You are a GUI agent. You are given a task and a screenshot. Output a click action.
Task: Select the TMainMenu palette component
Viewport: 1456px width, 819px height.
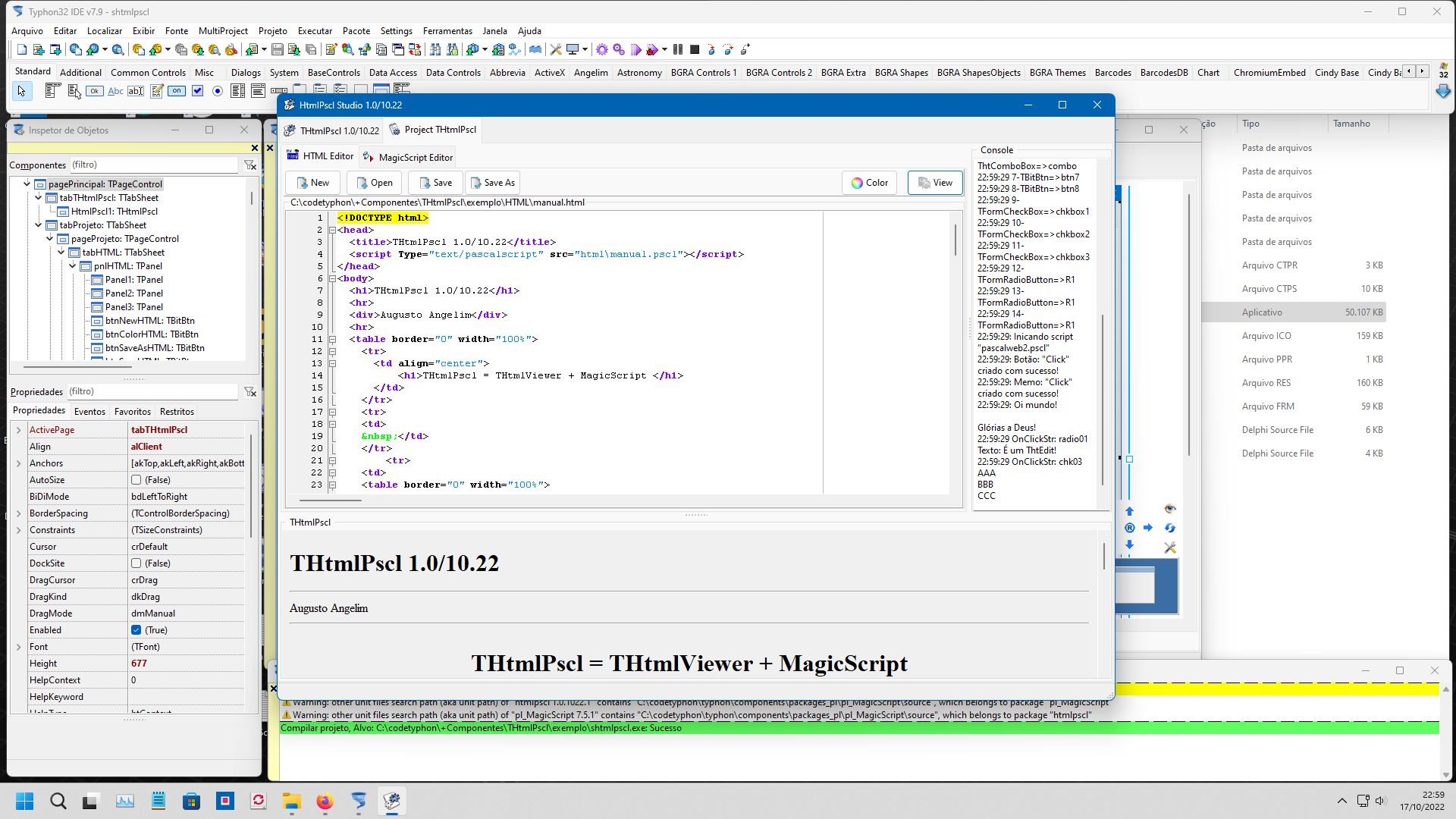coord(52,91)
